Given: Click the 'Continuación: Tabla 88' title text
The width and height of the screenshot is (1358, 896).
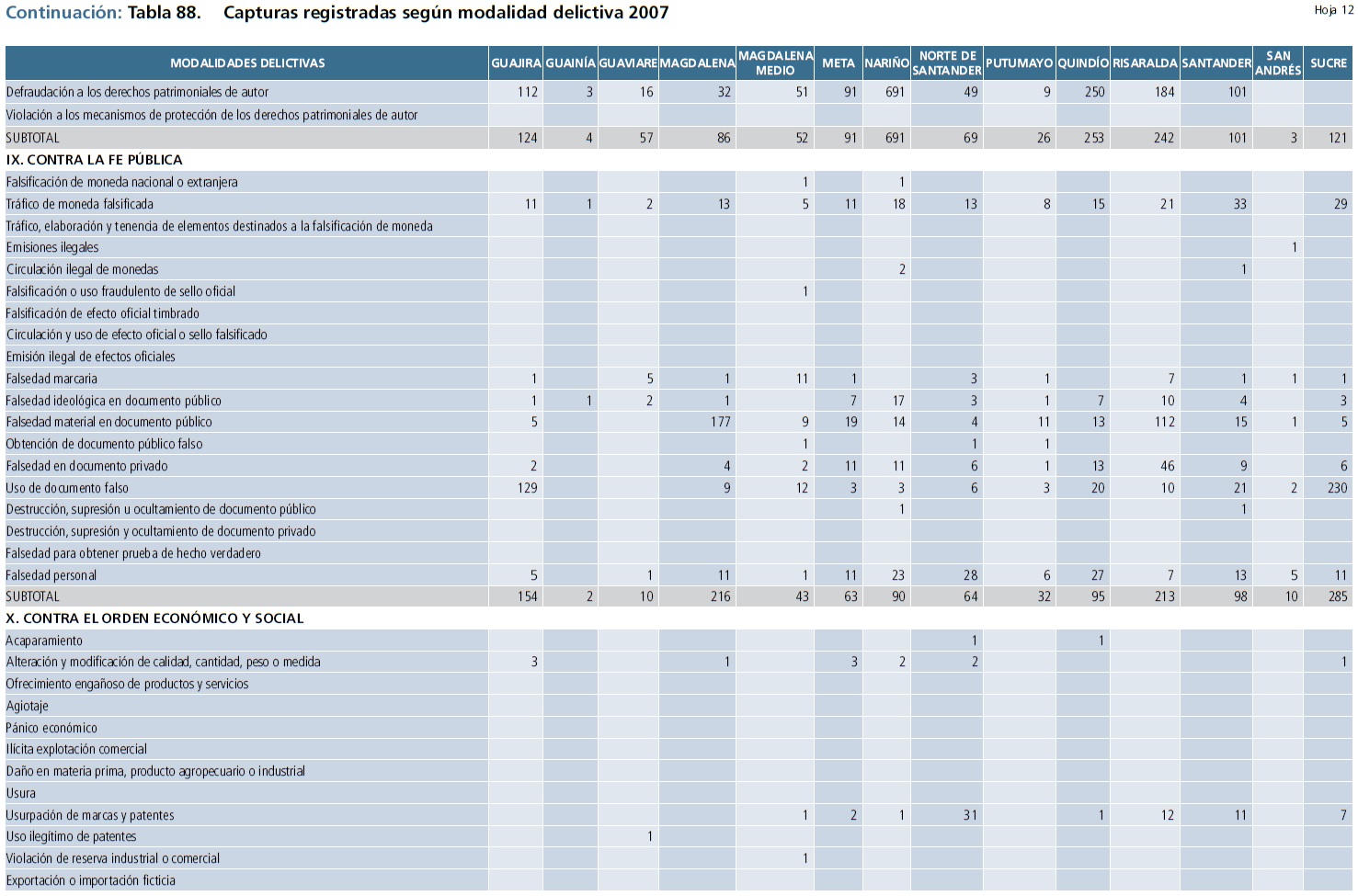Looking at the screenshot, I should point(103,13).
